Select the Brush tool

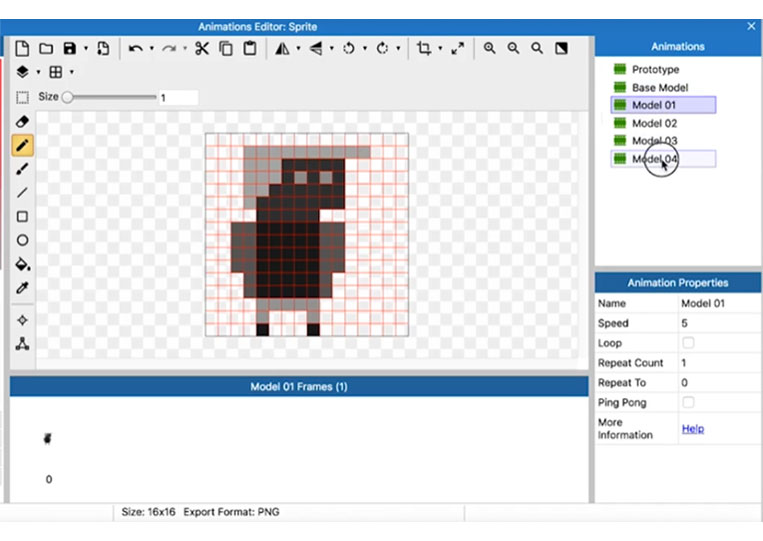22,169
